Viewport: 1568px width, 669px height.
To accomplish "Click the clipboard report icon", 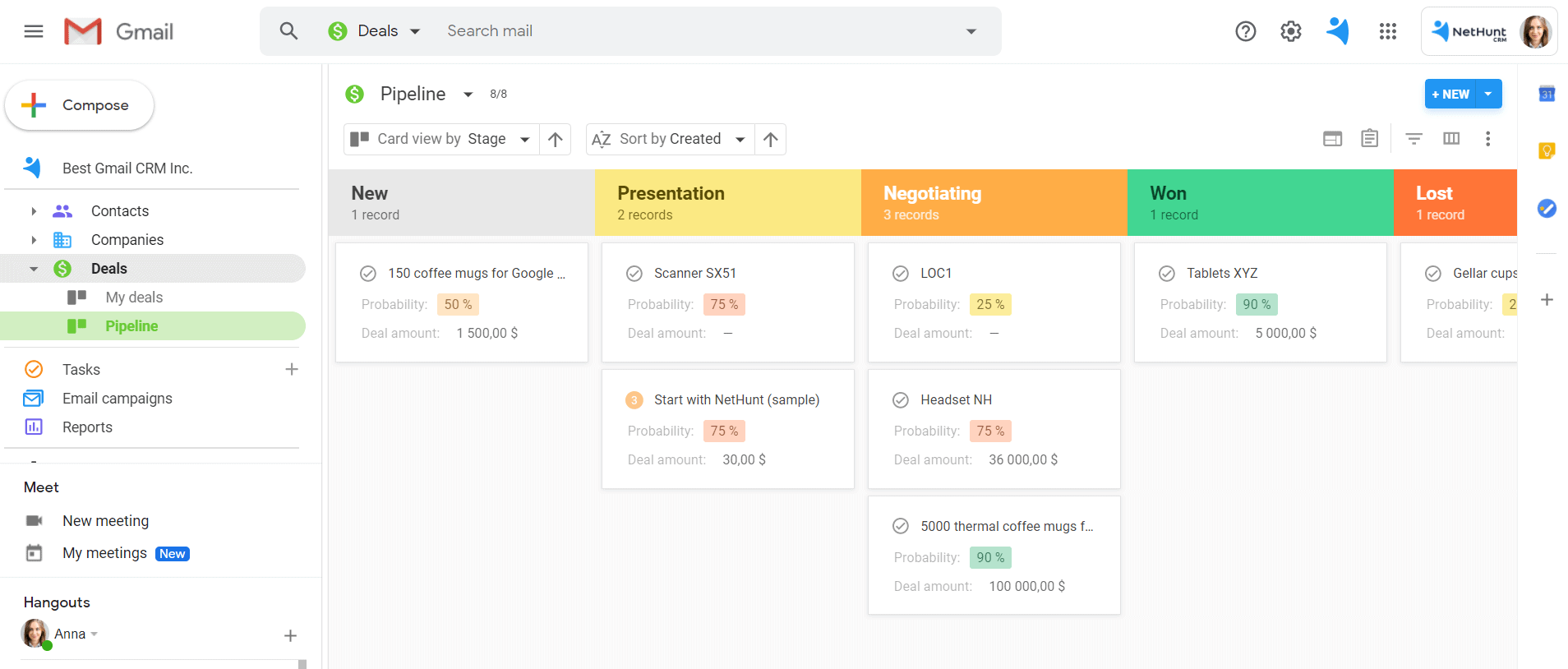I will click(x=1369, y=139).
